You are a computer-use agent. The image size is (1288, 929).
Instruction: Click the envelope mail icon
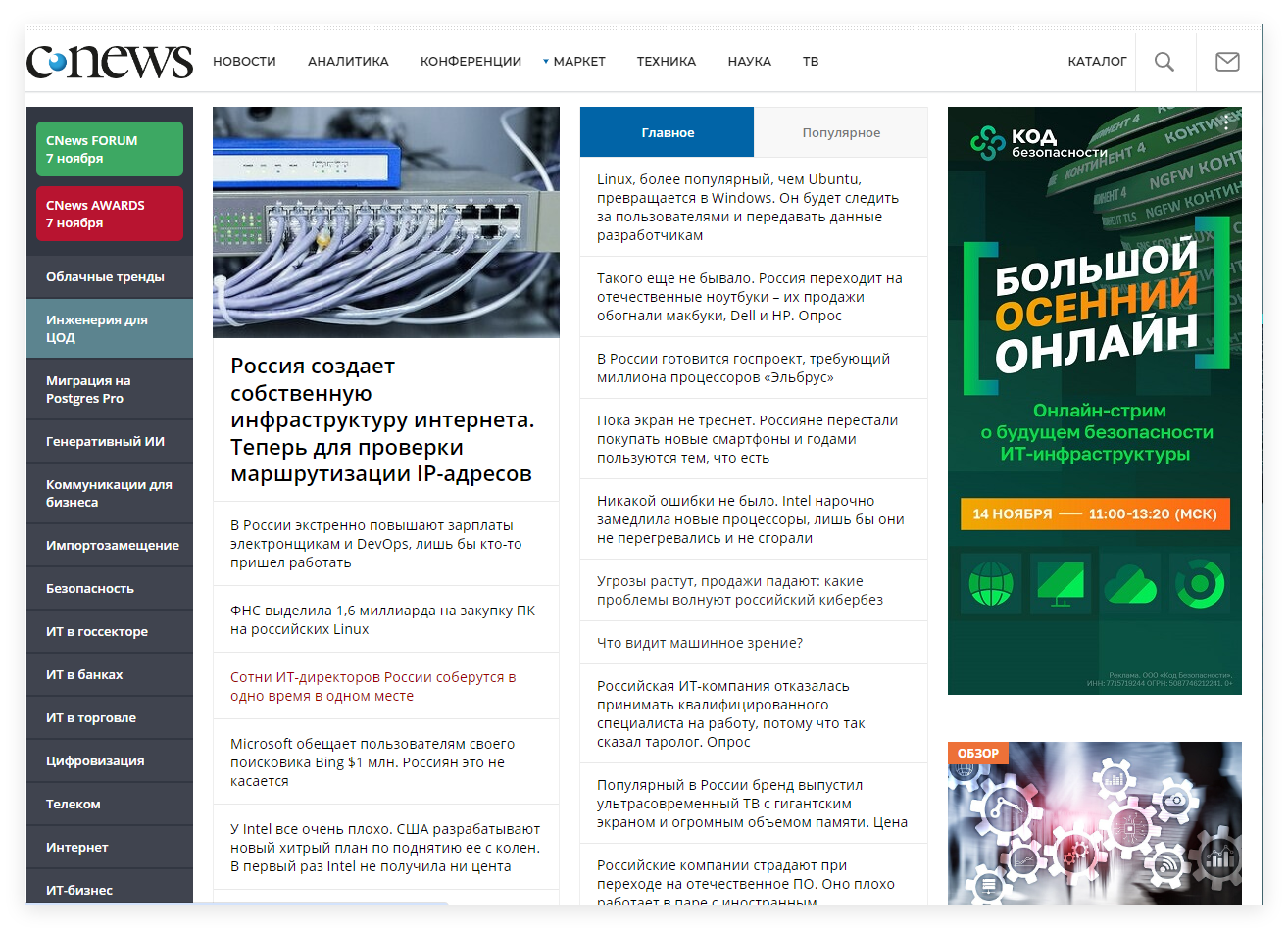point(1227,62)
